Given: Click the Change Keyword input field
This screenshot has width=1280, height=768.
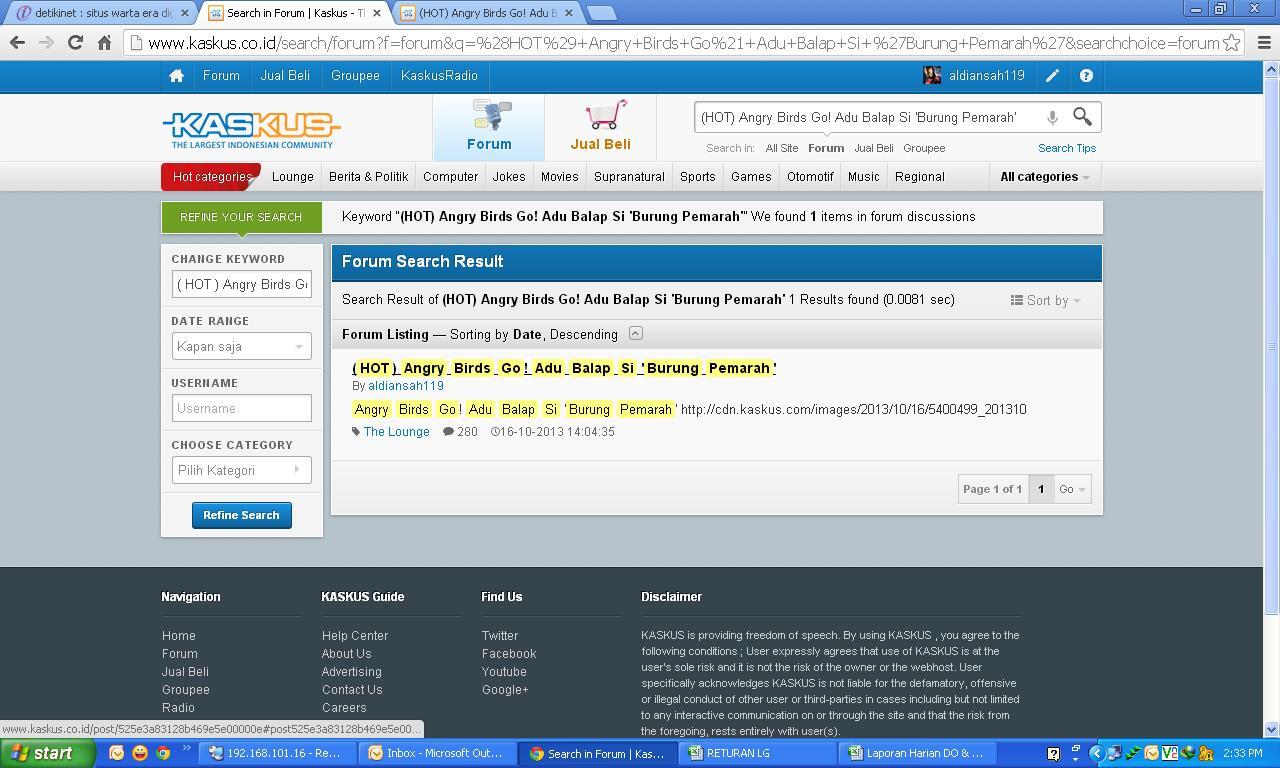Looking at the screenshot, I should [x=241, y=284].
